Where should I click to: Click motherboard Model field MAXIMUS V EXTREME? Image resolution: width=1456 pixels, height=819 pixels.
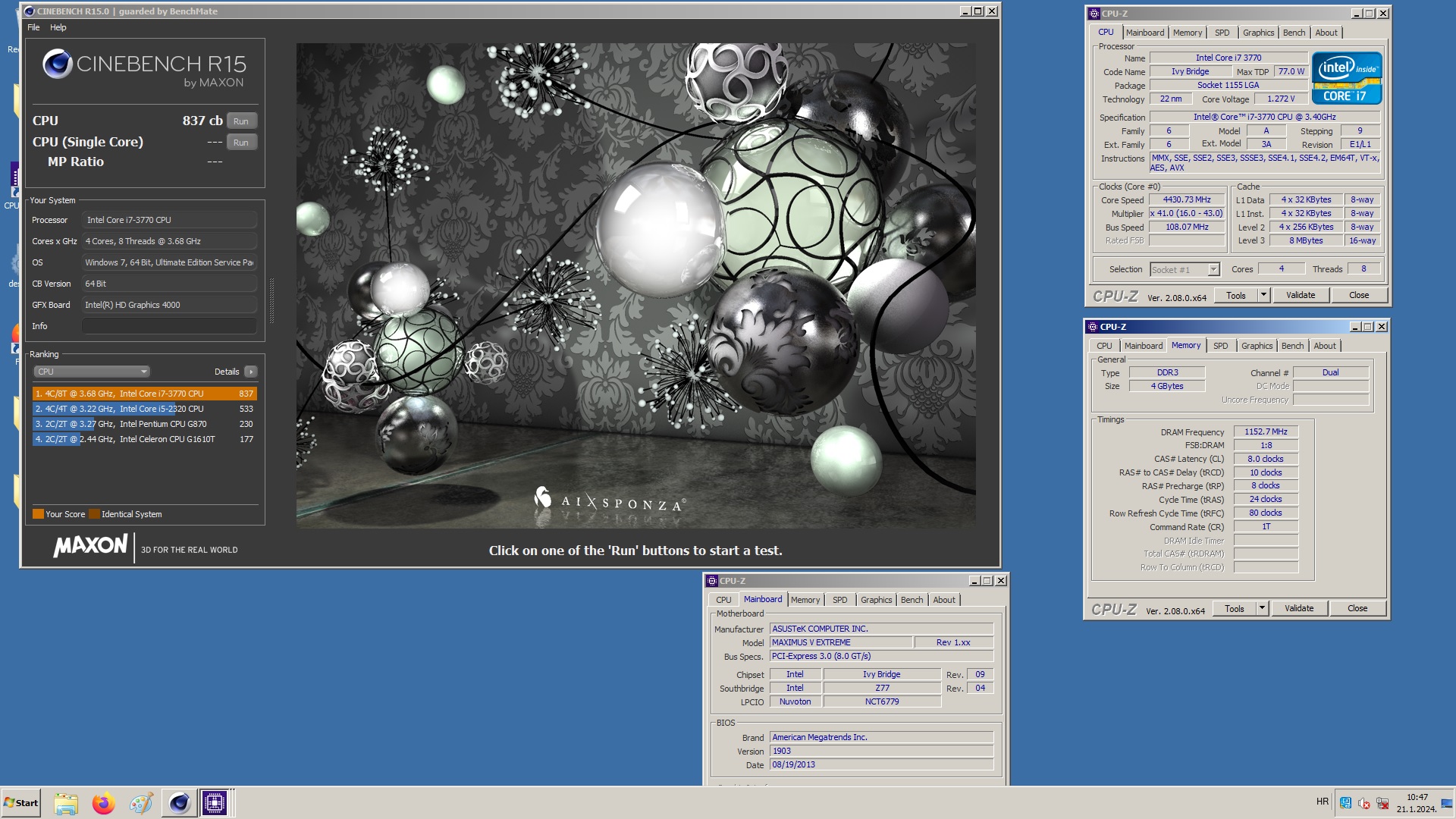click(840, 643)
